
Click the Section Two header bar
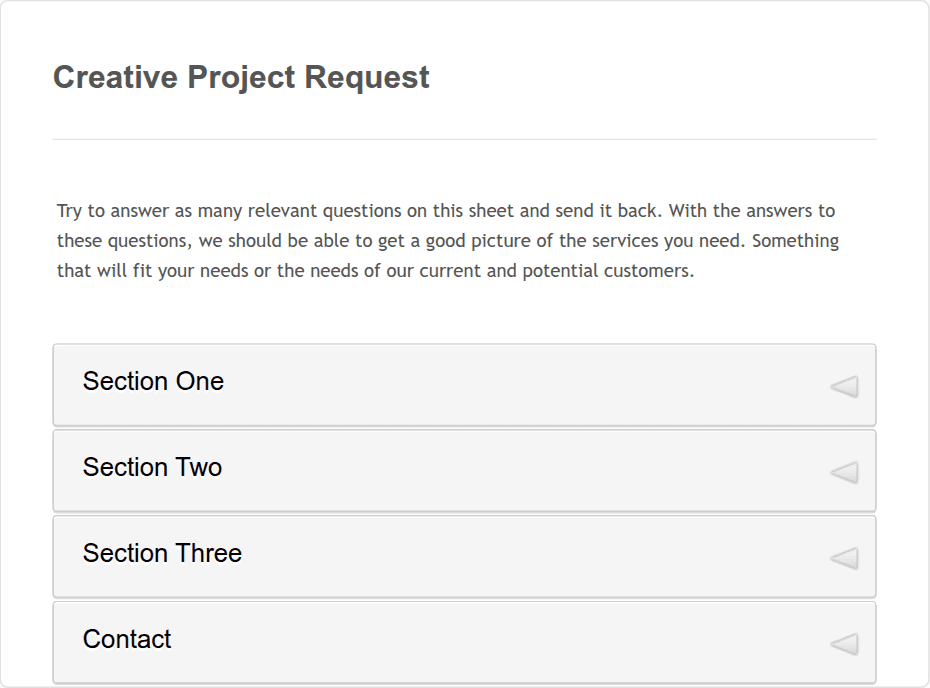click(x=152, y=468)
